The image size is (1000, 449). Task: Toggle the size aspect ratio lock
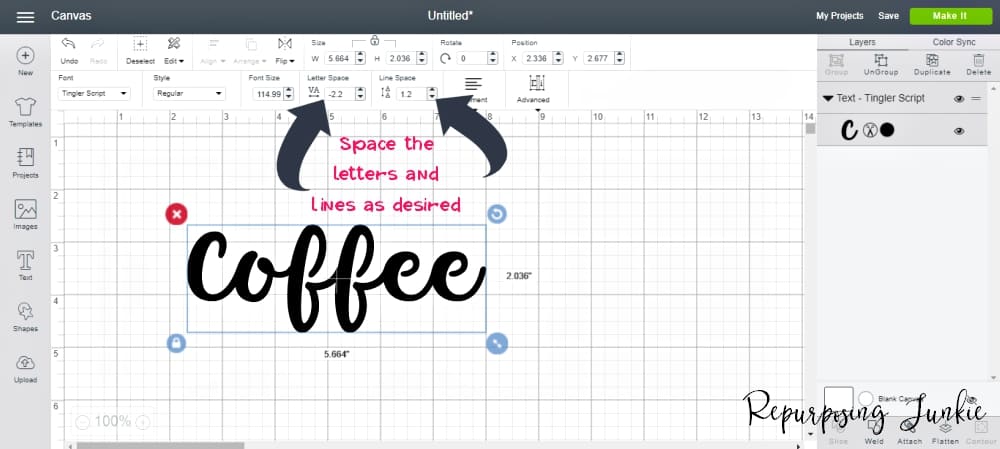point(373,41)
